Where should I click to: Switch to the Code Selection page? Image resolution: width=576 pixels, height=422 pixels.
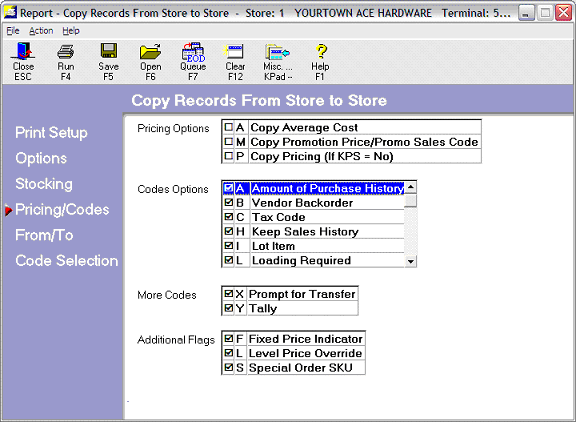(66, 261)
